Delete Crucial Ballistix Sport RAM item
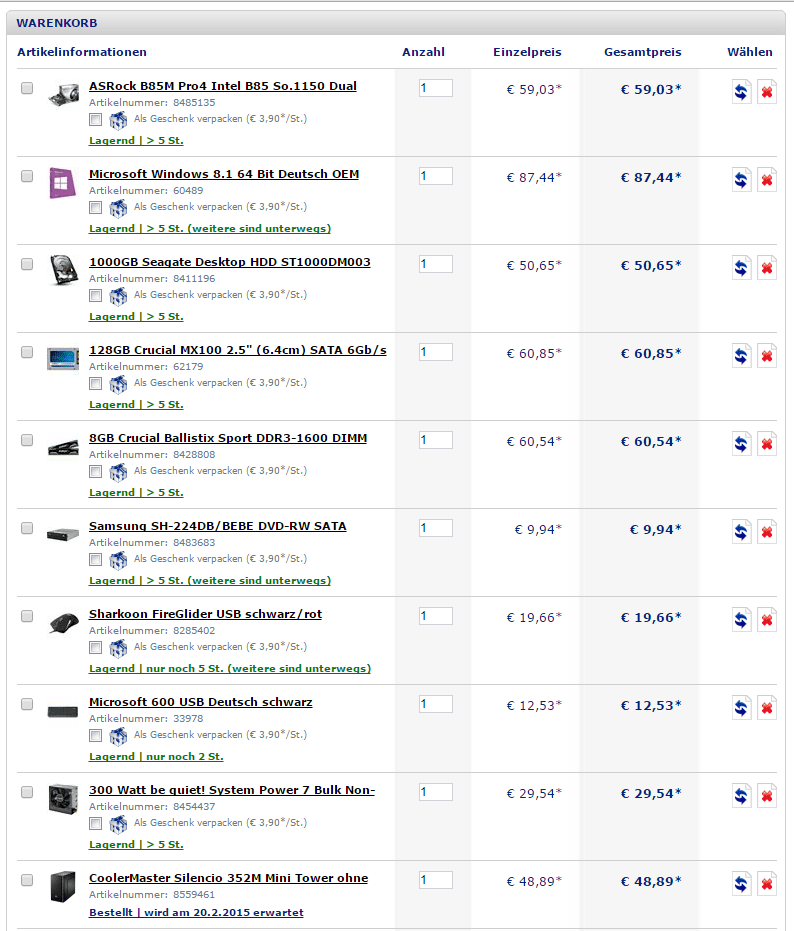Screen dimensions: 794x931 coord(767,444)
